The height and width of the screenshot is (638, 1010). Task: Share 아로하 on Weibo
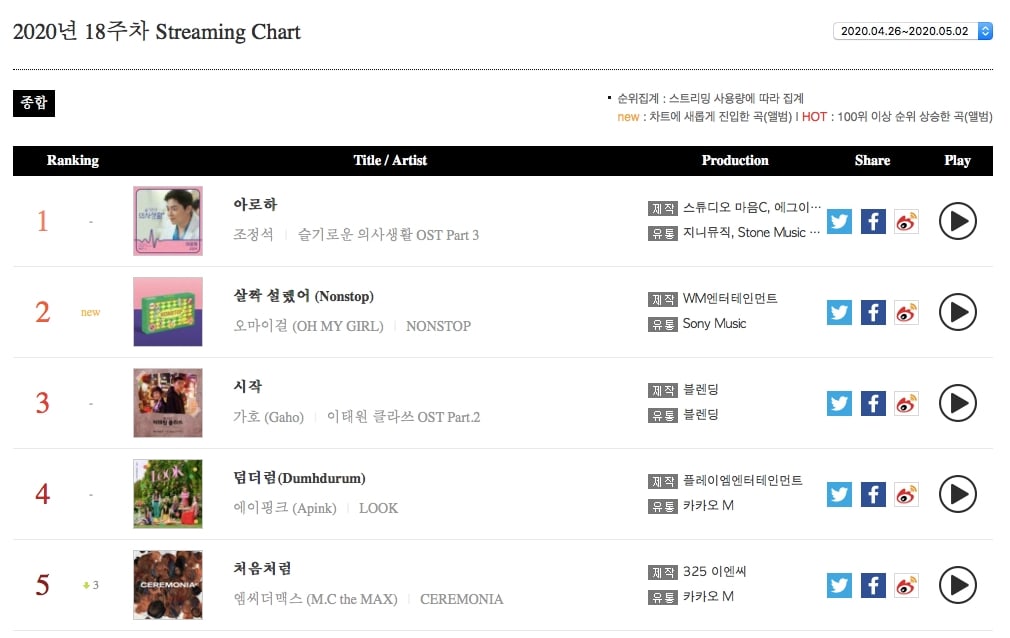(x=906, y=222)
